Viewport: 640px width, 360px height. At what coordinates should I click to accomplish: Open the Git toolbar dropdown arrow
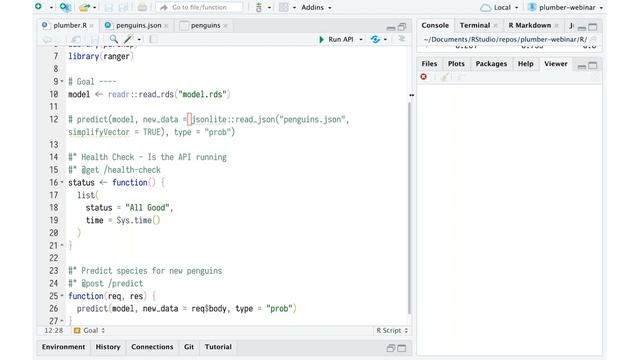[x=269, y=7]
